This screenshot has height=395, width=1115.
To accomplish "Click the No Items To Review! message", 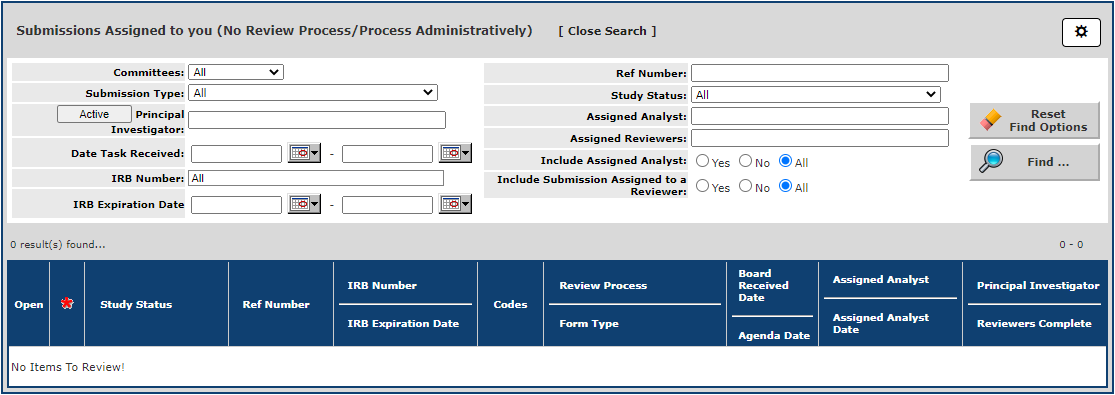I will tap(68, 367).
